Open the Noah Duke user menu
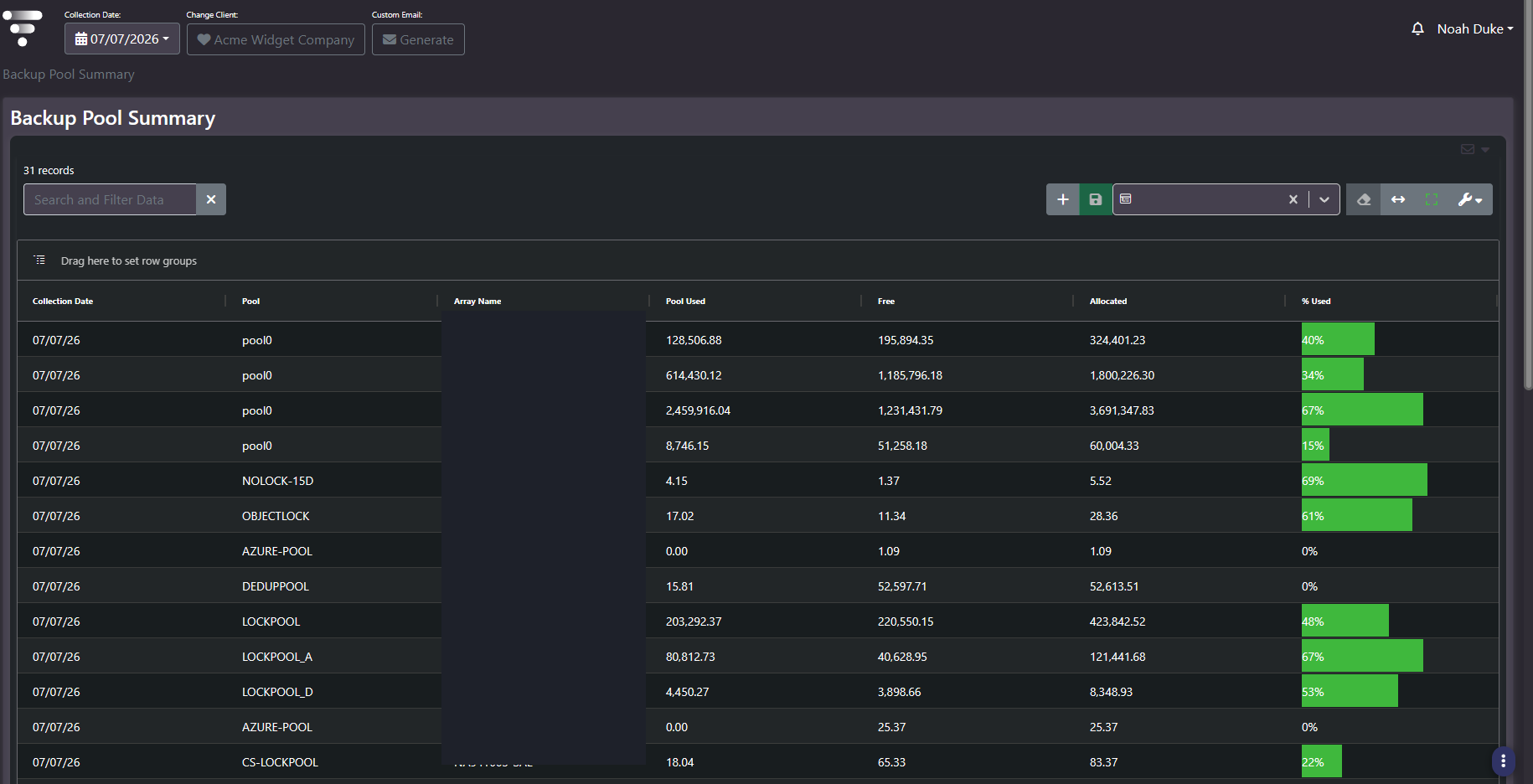The height and width of the screenshot is (784, 1533). pos(1475,28)
